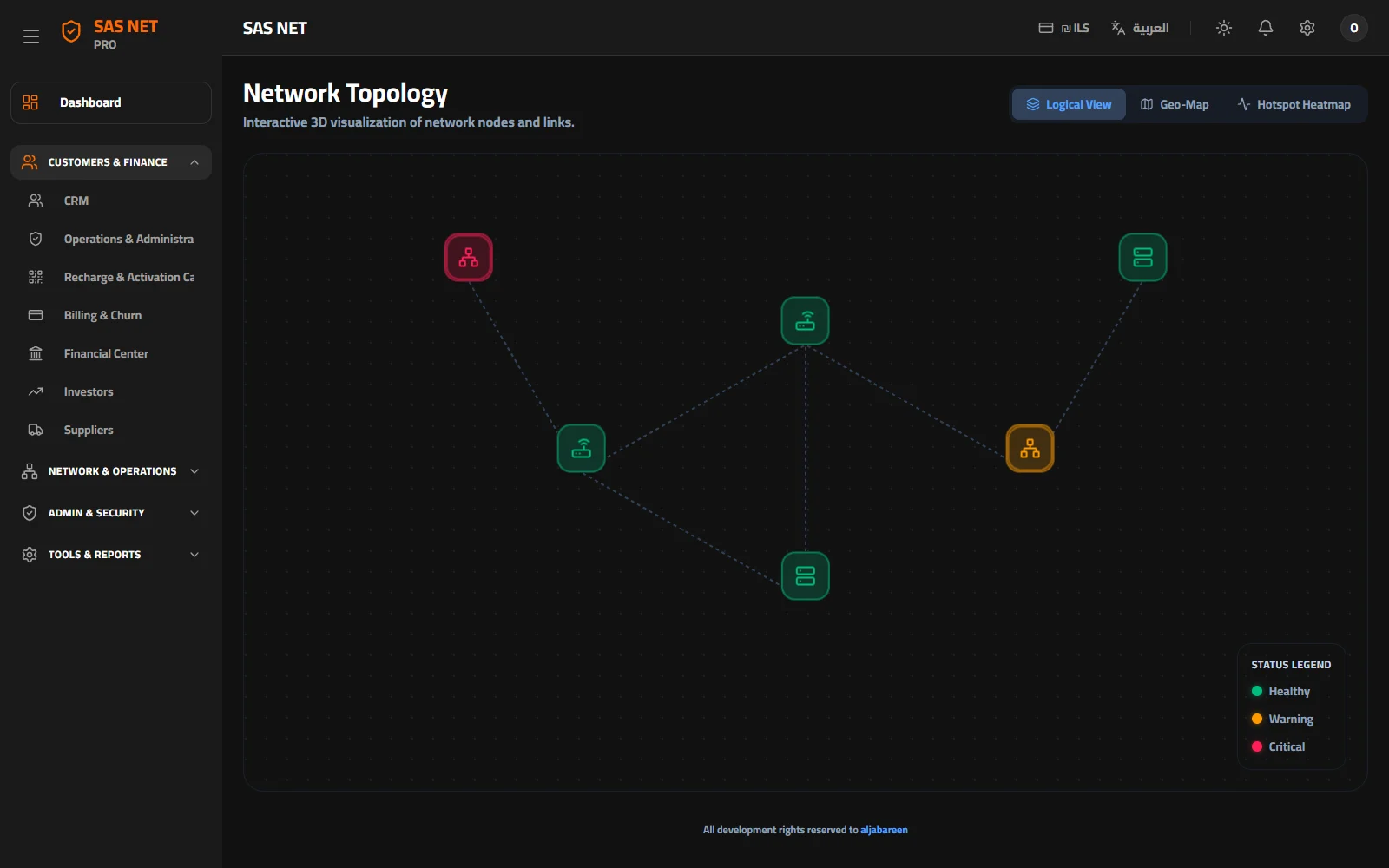Toggle light theme sun icon
The width and height of the screenshot is (1389, 868).
pyautogui.click(x=1224, y=28)
